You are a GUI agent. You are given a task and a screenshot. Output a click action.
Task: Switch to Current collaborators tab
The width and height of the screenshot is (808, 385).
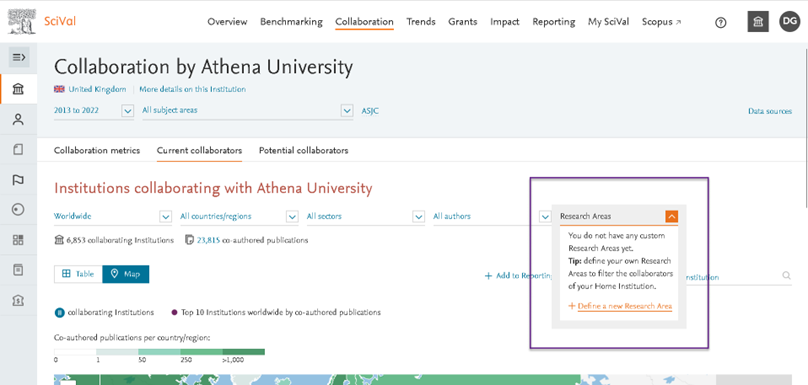point(199,150)
